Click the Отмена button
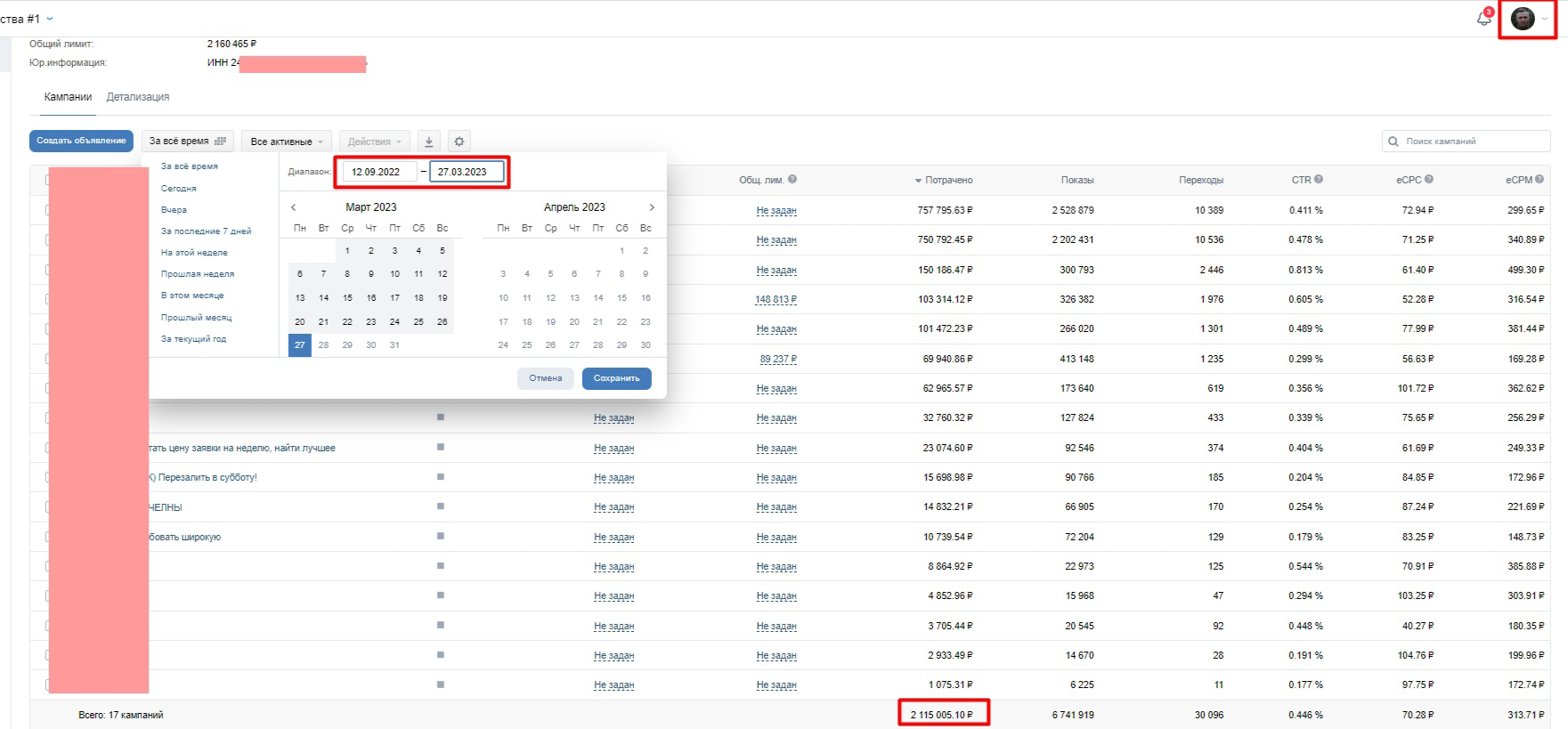 (x=546, y=378)
